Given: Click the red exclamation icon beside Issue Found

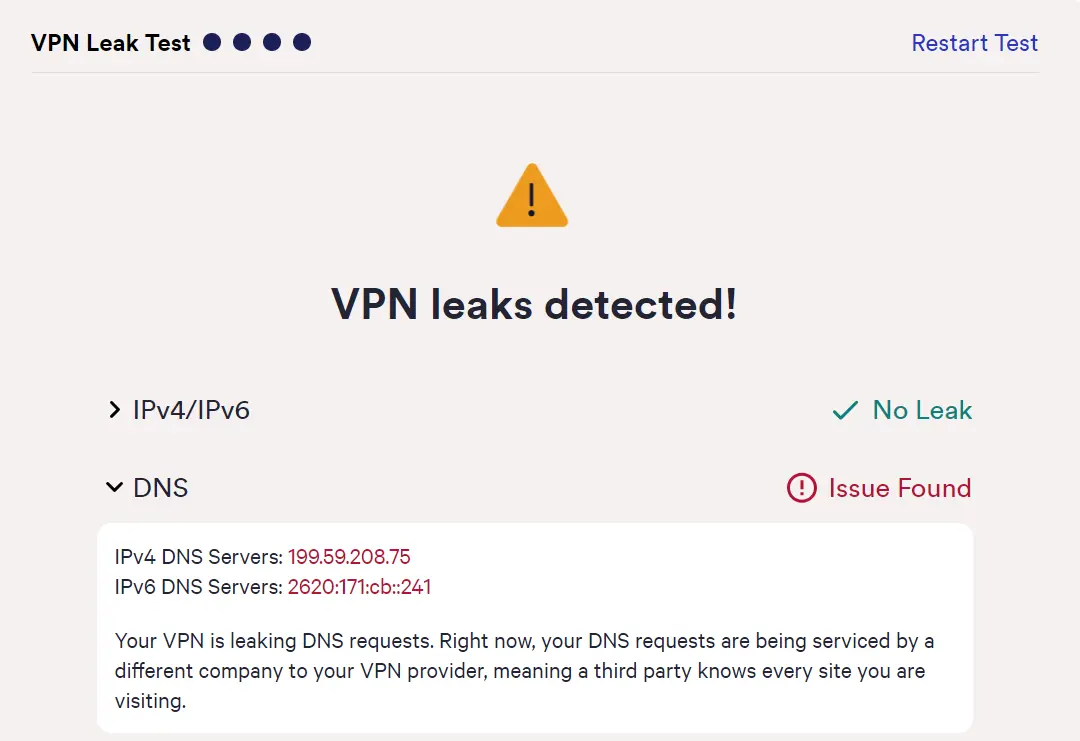Looking at the screenshot, I should (800, 488).
